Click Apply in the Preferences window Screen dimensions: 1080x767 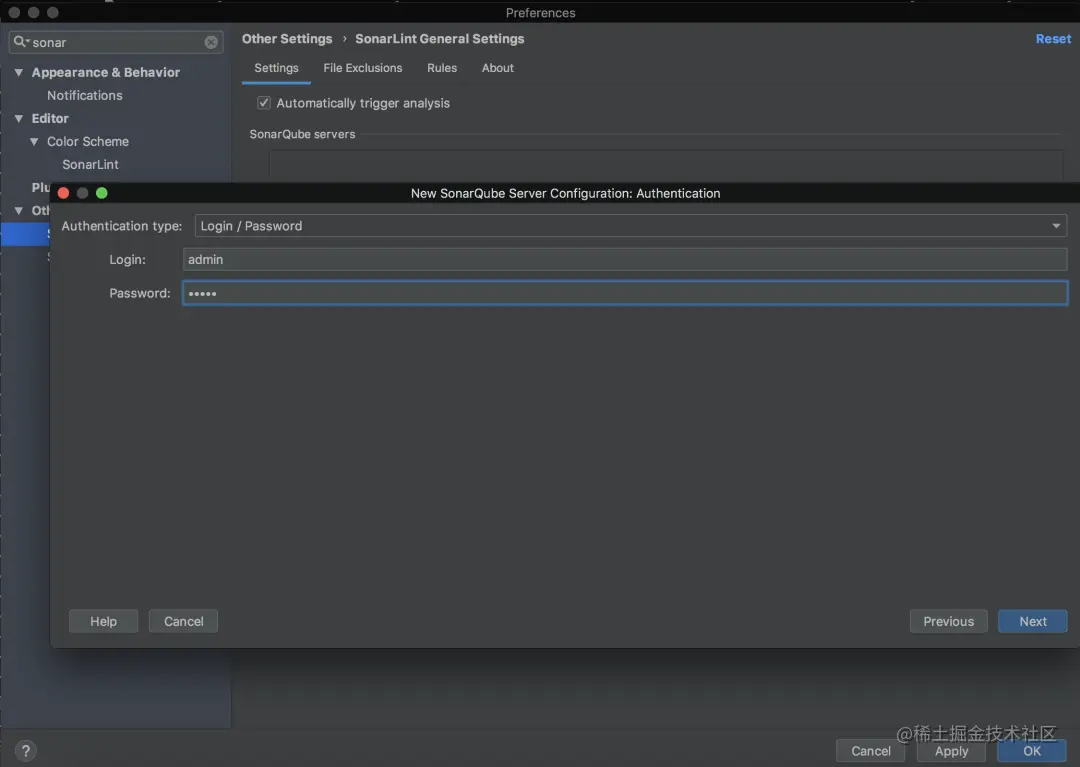coord(951,751)
